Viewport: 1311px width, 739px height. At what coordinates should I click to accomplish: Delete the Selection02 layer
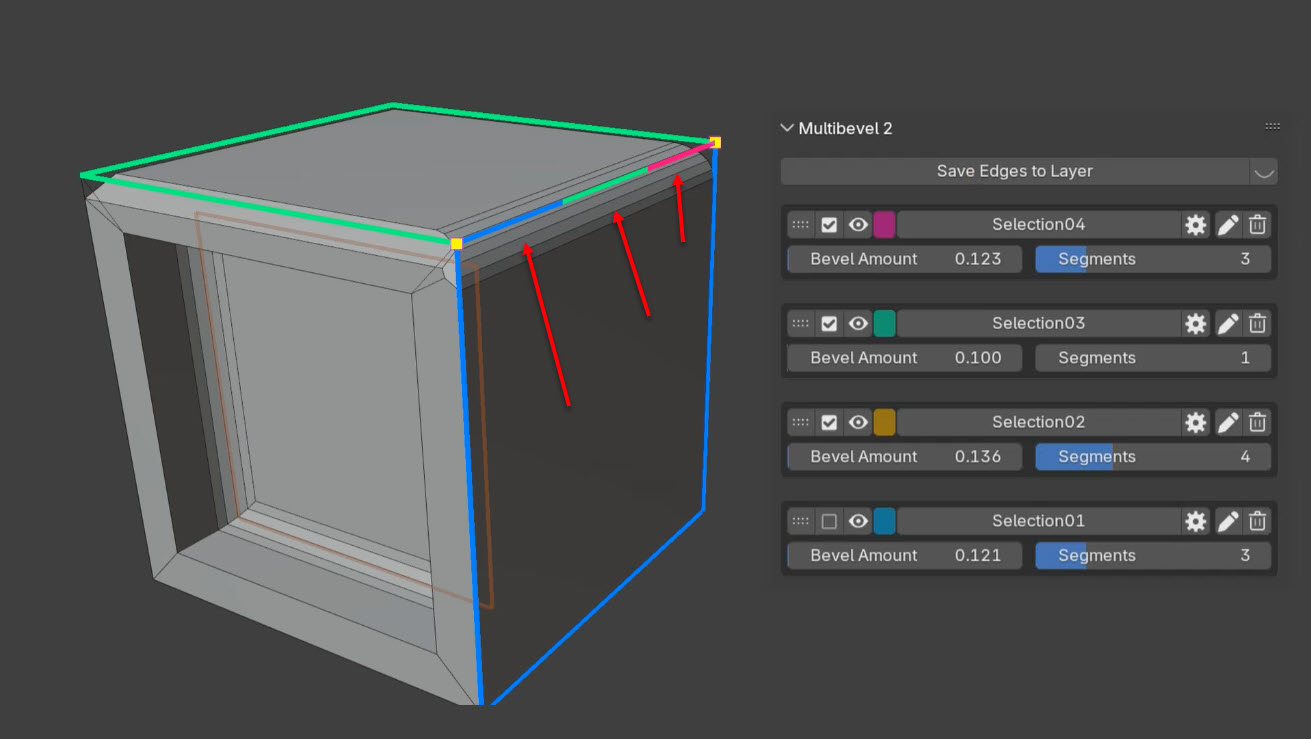(x=1258, y=423)
